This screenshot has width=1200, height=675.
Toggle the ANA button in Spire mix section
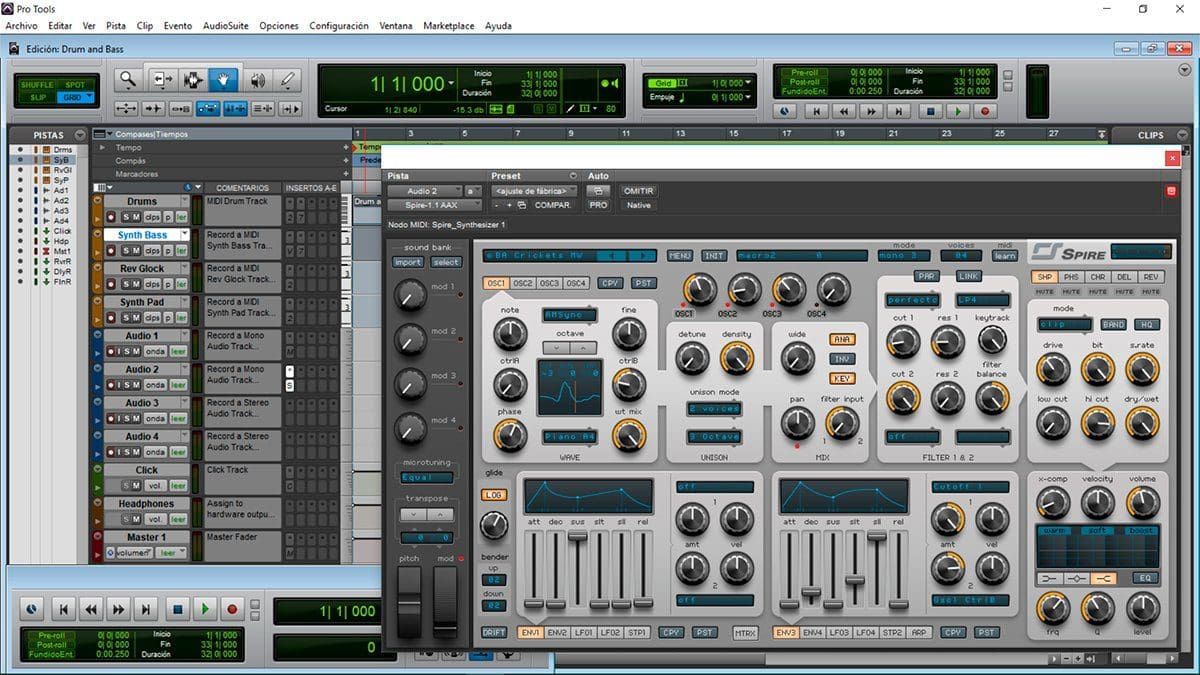(842, 339)
